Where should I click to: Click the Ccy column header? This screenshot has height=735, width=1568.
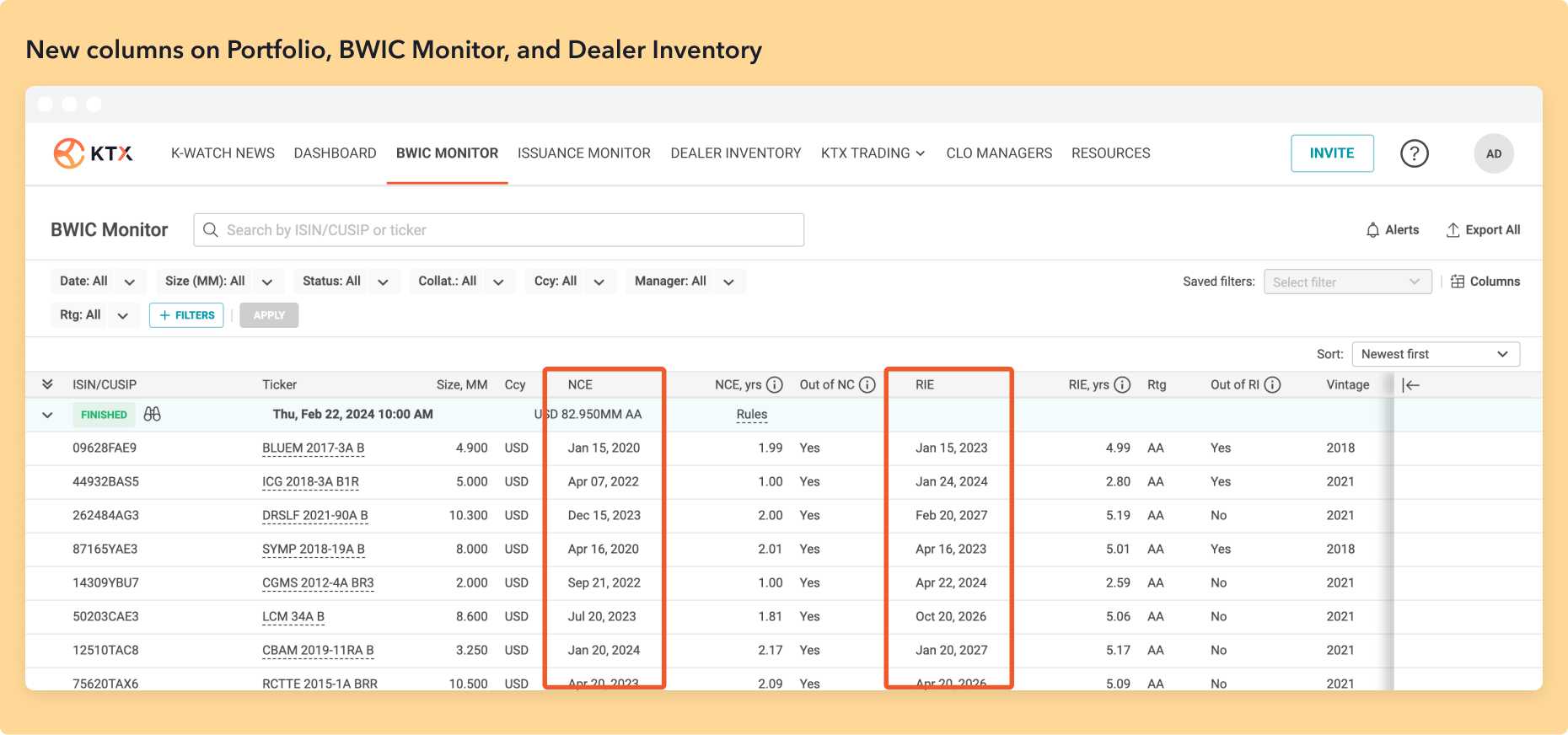515,384
